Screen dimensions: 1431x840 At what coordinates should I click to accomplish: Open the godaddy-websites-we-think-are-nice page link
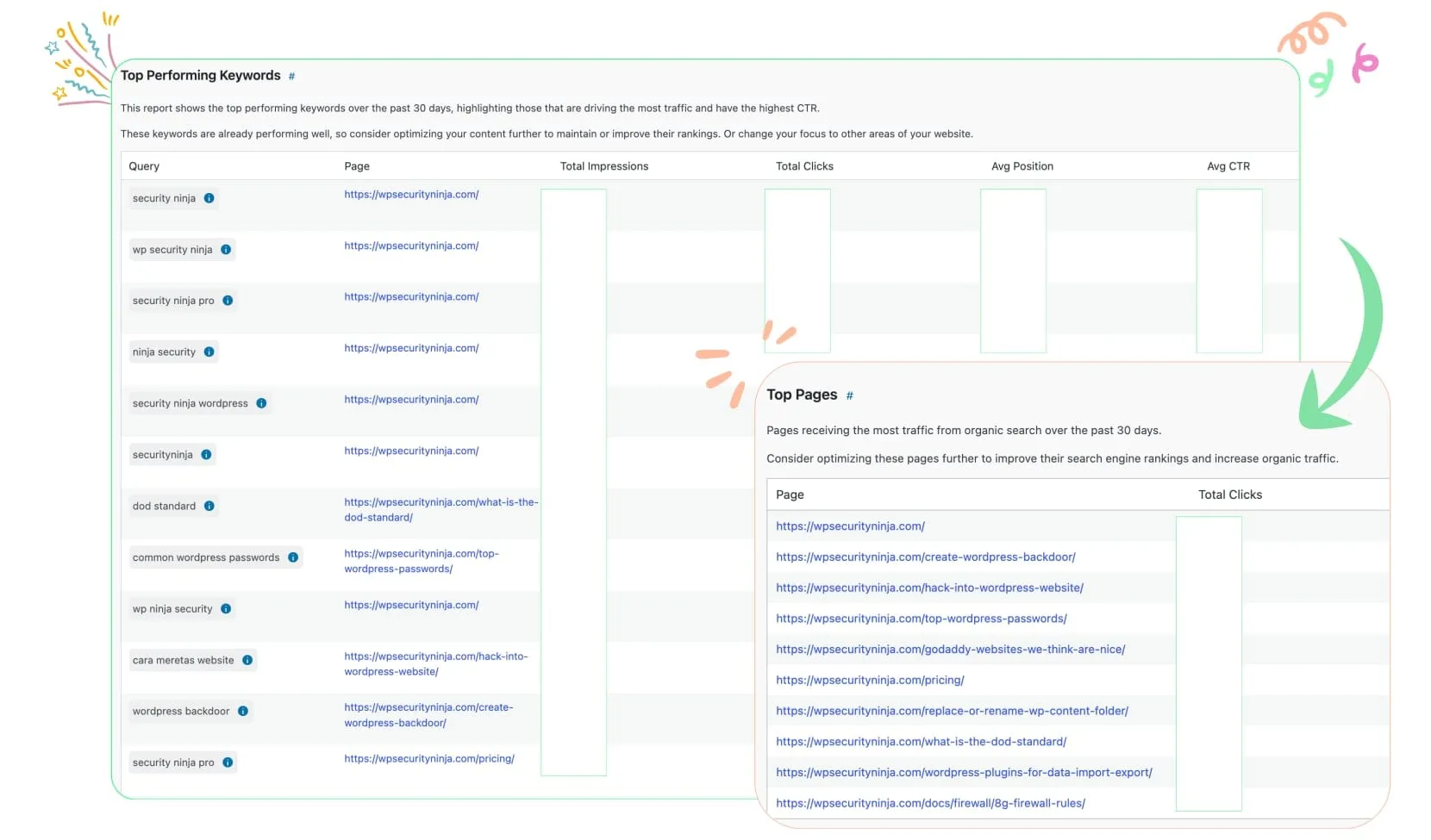pos(950,650)
